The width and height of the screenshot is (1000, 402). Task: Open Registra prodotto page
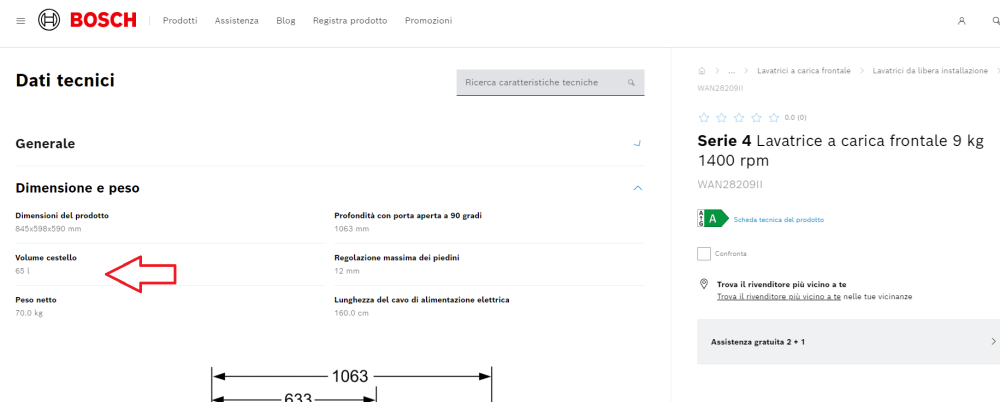tap(349, 20)
